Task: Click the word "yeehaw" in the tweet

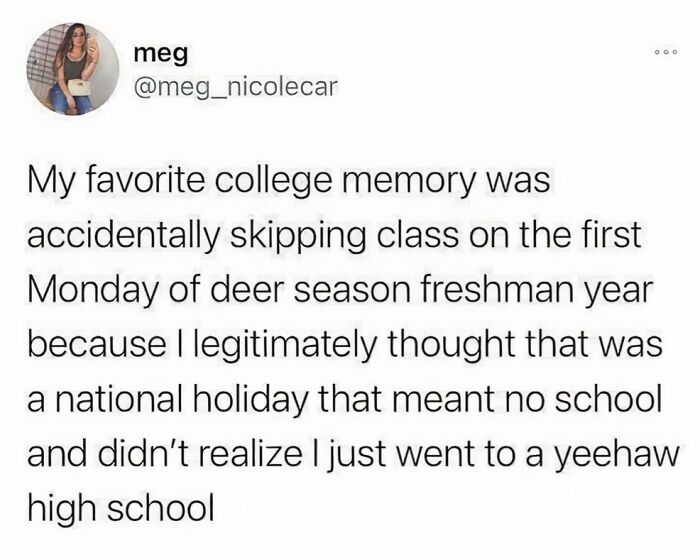Action: coord(619,454)
